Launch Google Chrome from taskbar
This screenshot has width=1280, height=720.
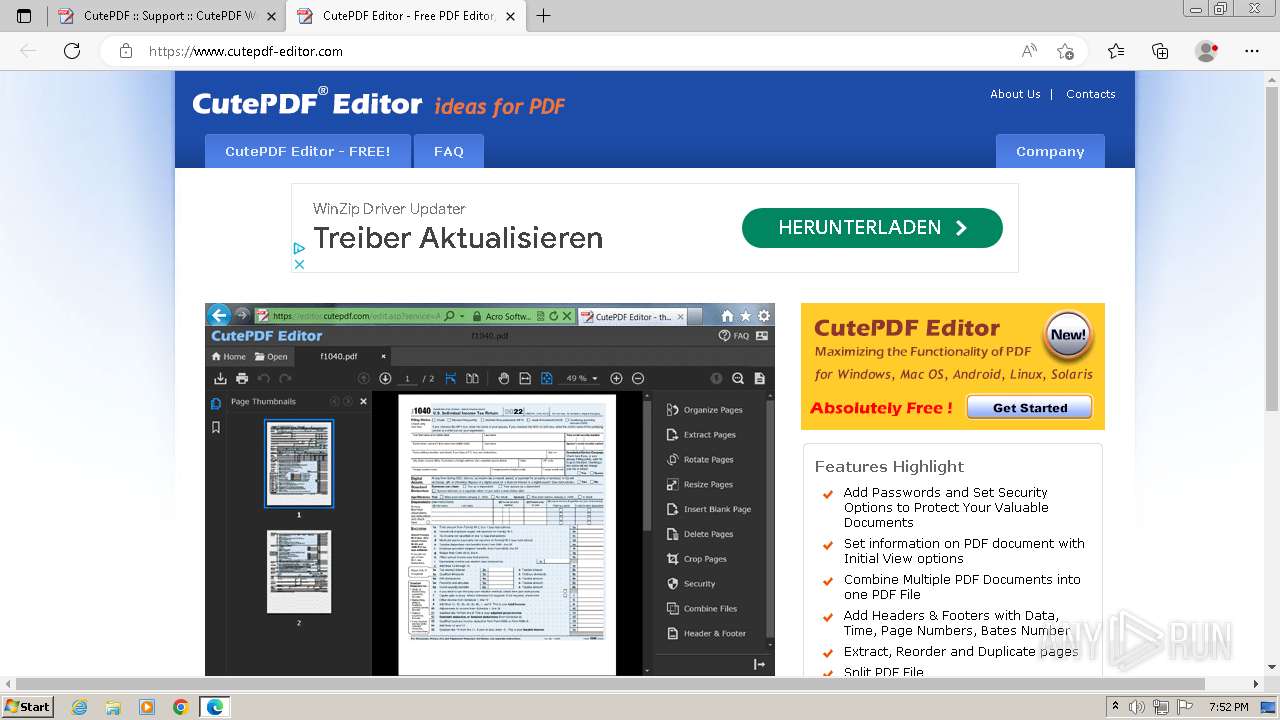180,707
